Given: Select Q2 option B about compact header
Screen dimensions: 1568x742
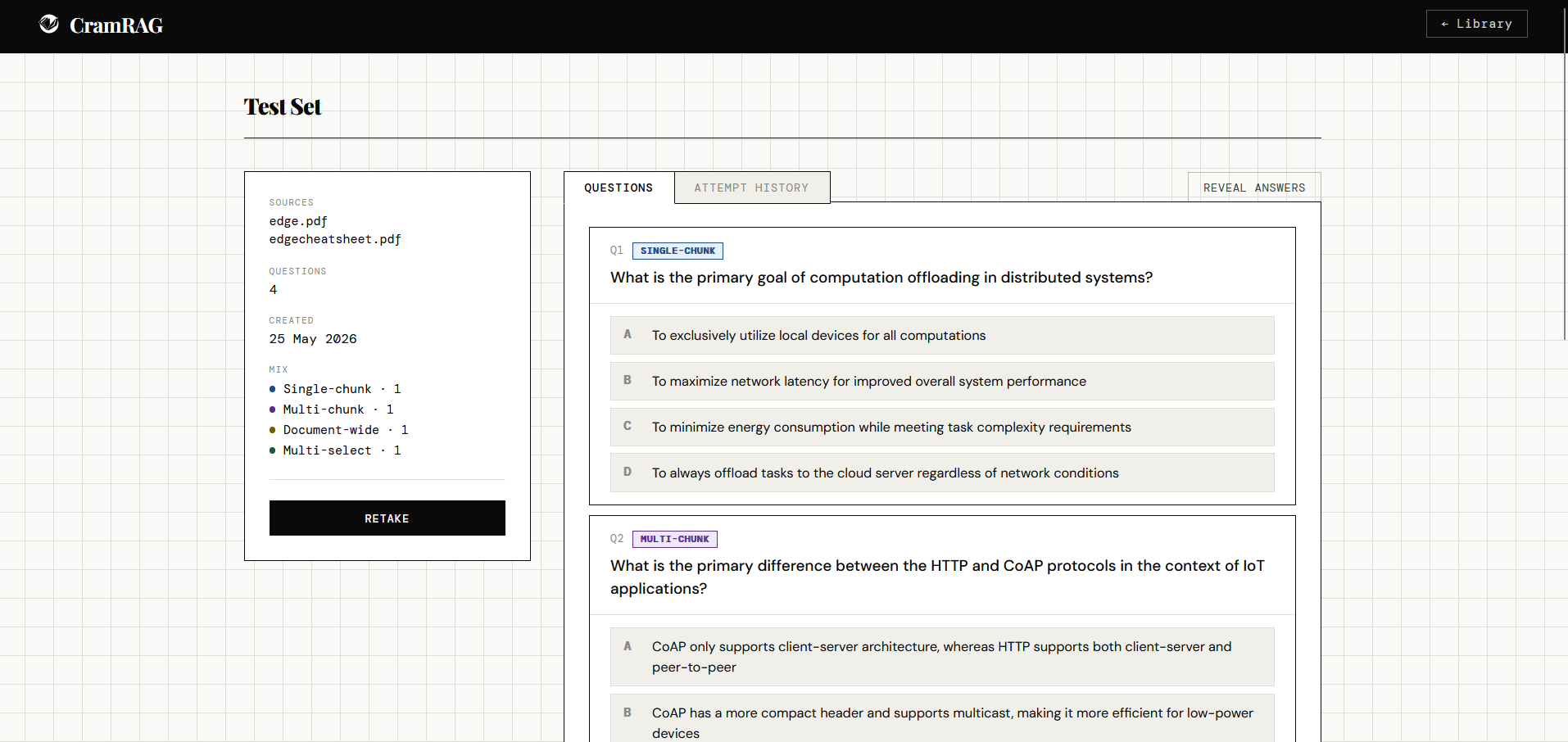Looking at the screenshot, I should point(942,718).
